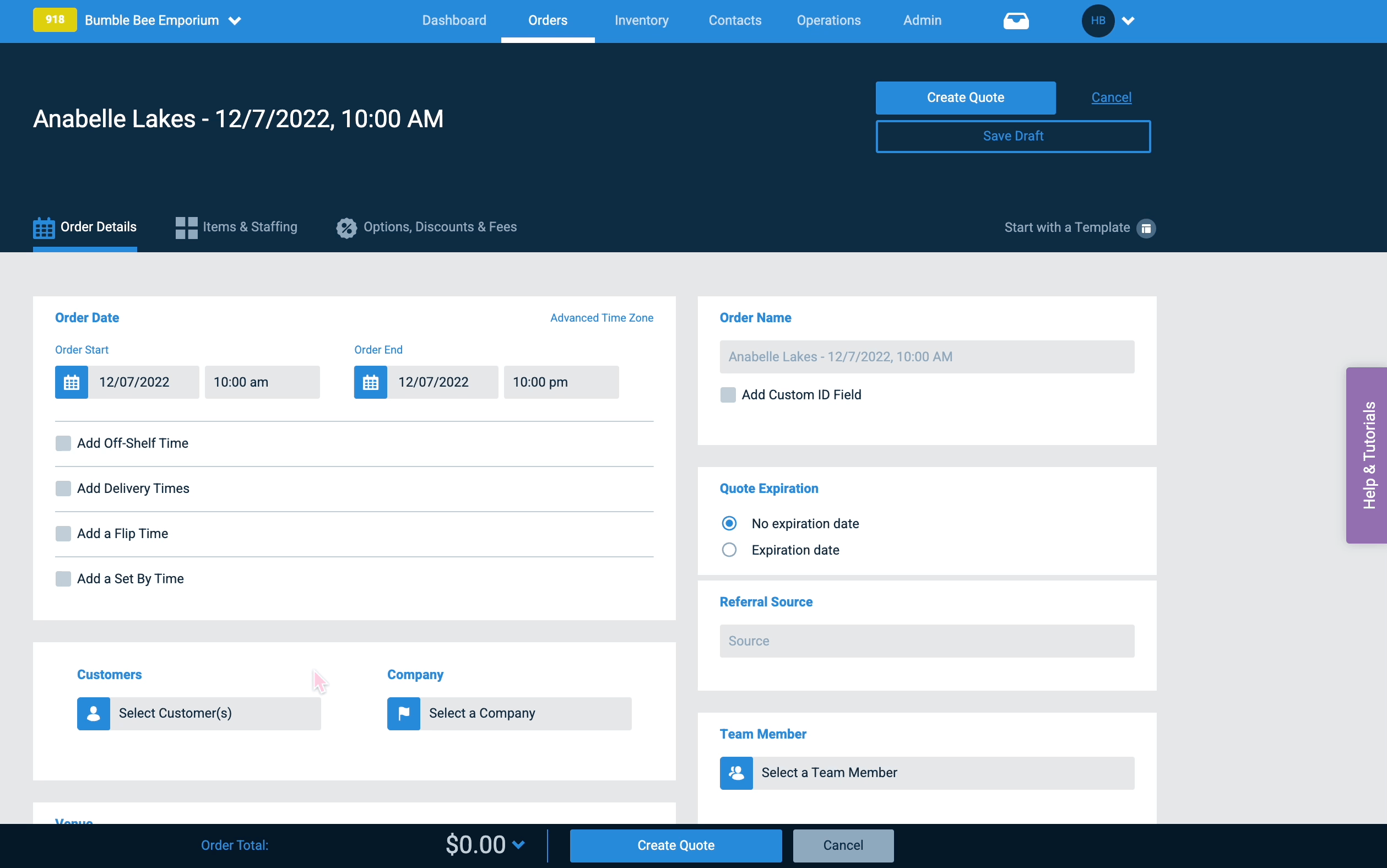Screen dimensions: 1387x868
Task: Click the Options, Discounts & Fees percent icon
Action: tap(346, 227)
